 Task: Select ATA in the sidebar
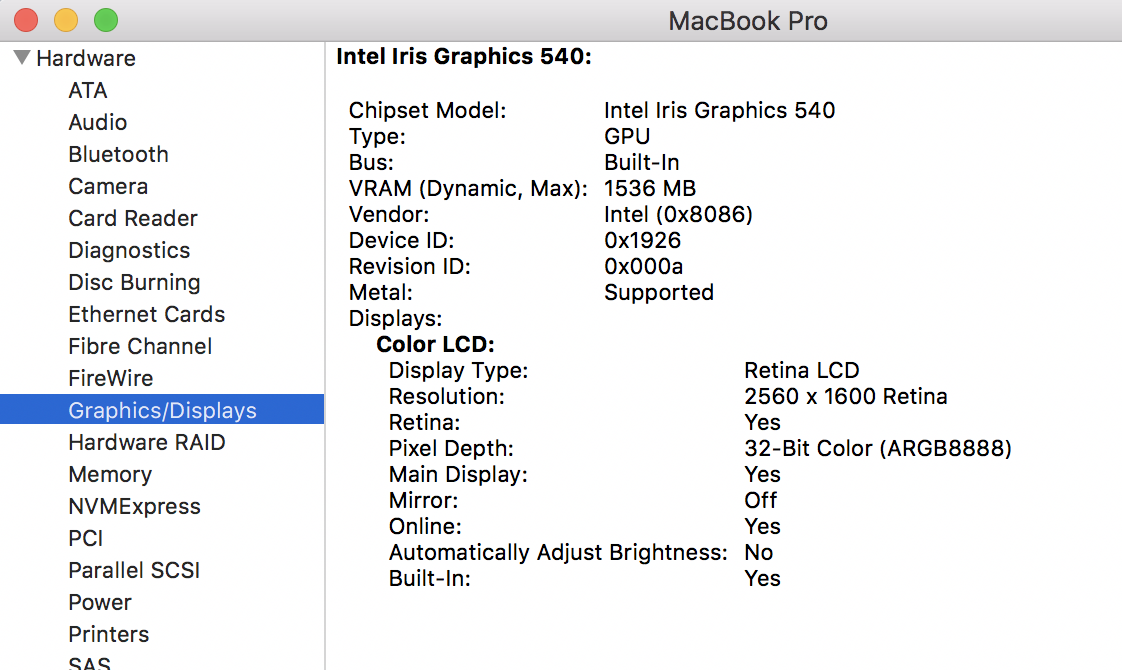tap(87, 90)
